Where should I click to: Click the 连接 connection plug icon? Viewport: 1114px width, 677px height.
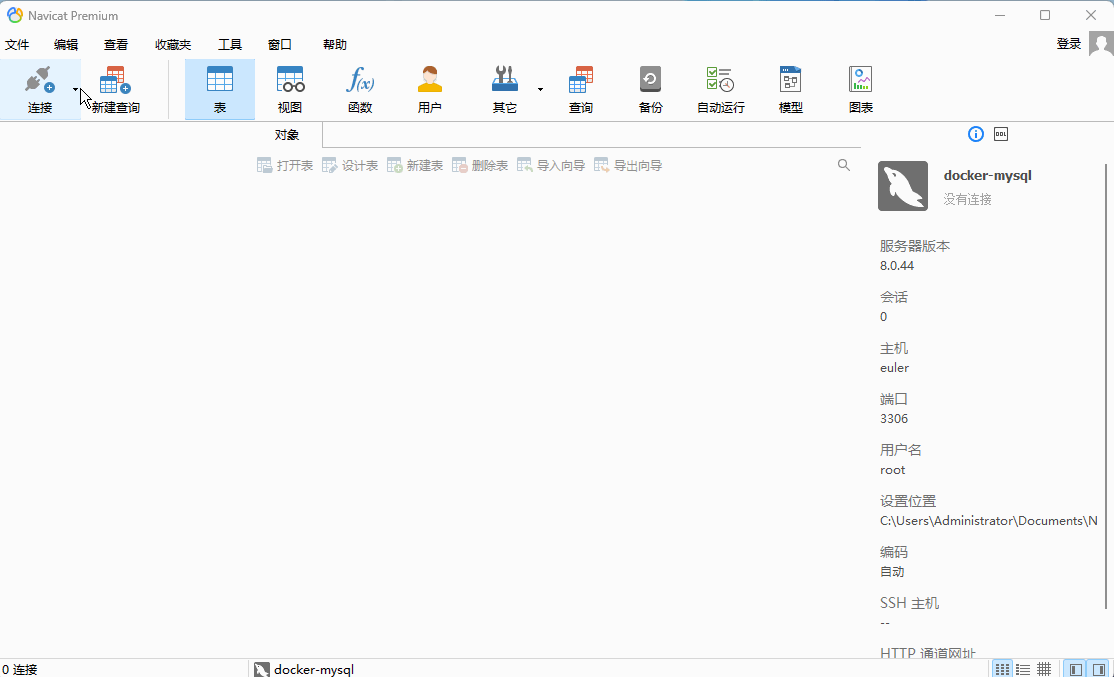point(40,80)
